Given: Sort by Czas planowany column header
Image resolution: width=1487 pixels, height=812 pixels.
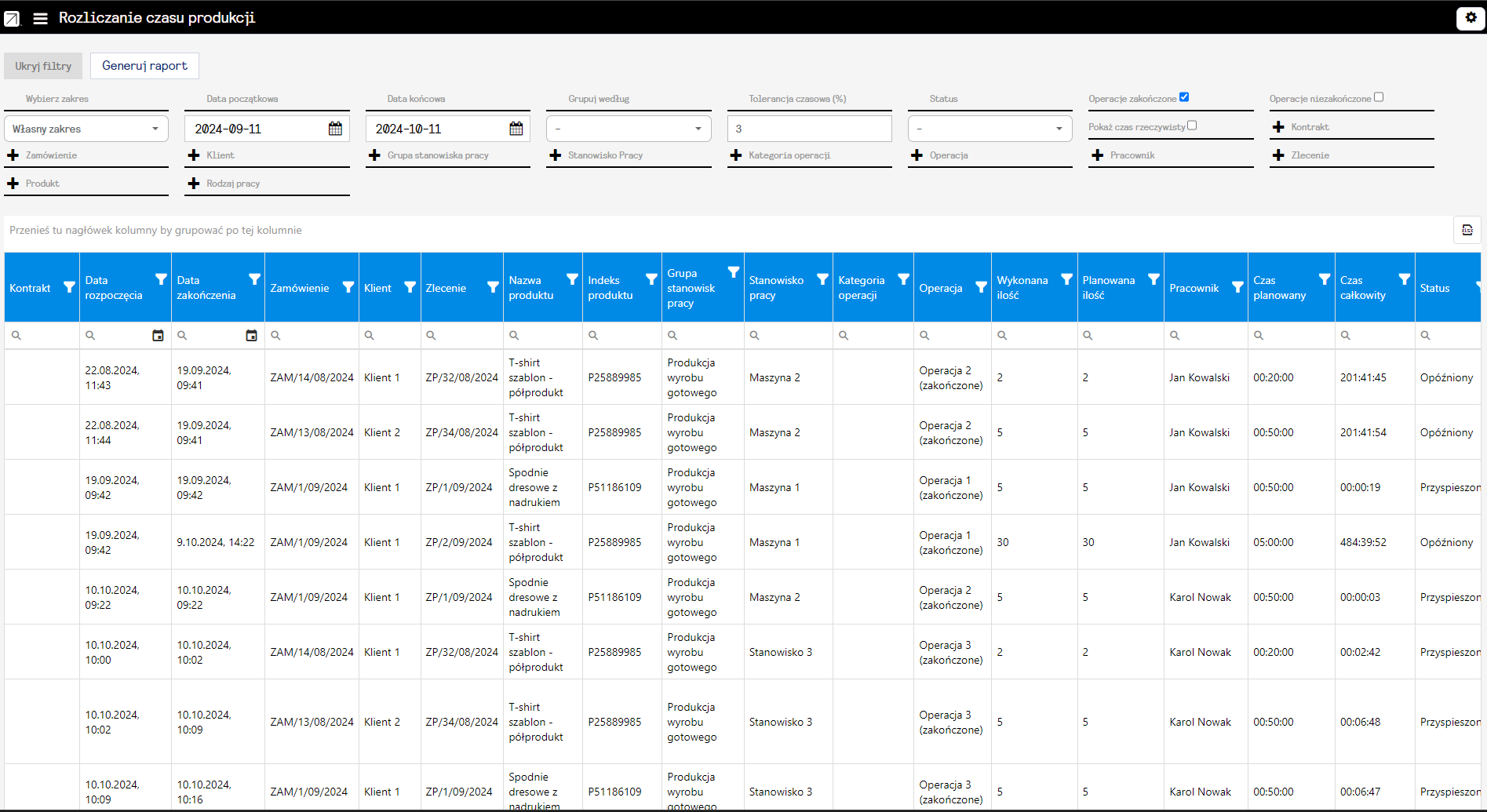Looking at the screenshot, I should pos(1279,288).
